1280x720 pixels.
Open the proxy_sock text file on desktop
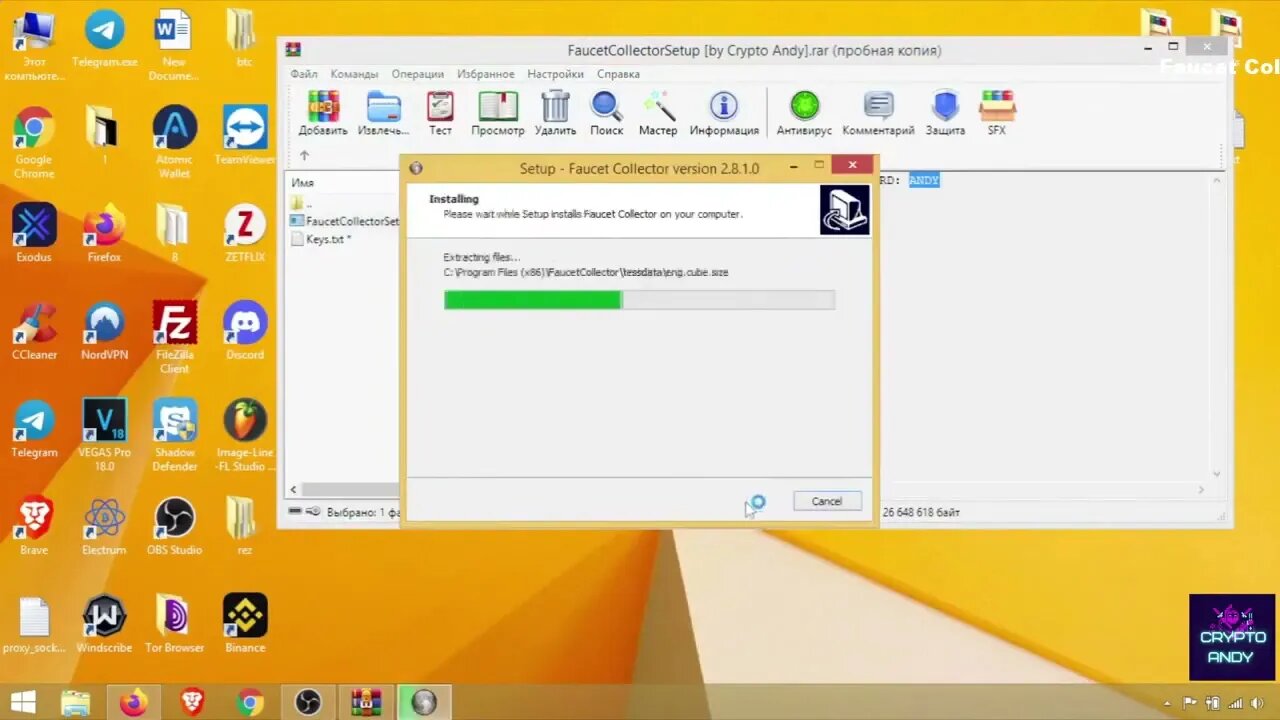(34, 624)
